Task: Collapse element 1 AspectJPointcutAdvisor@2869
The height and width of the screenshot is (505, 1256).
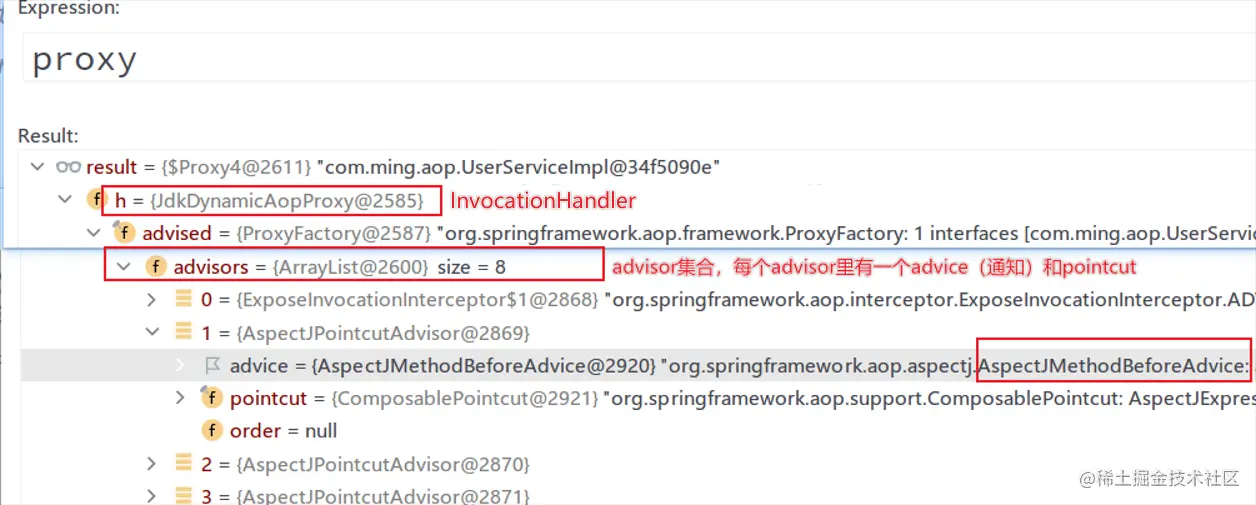Action: coord(152,332)
